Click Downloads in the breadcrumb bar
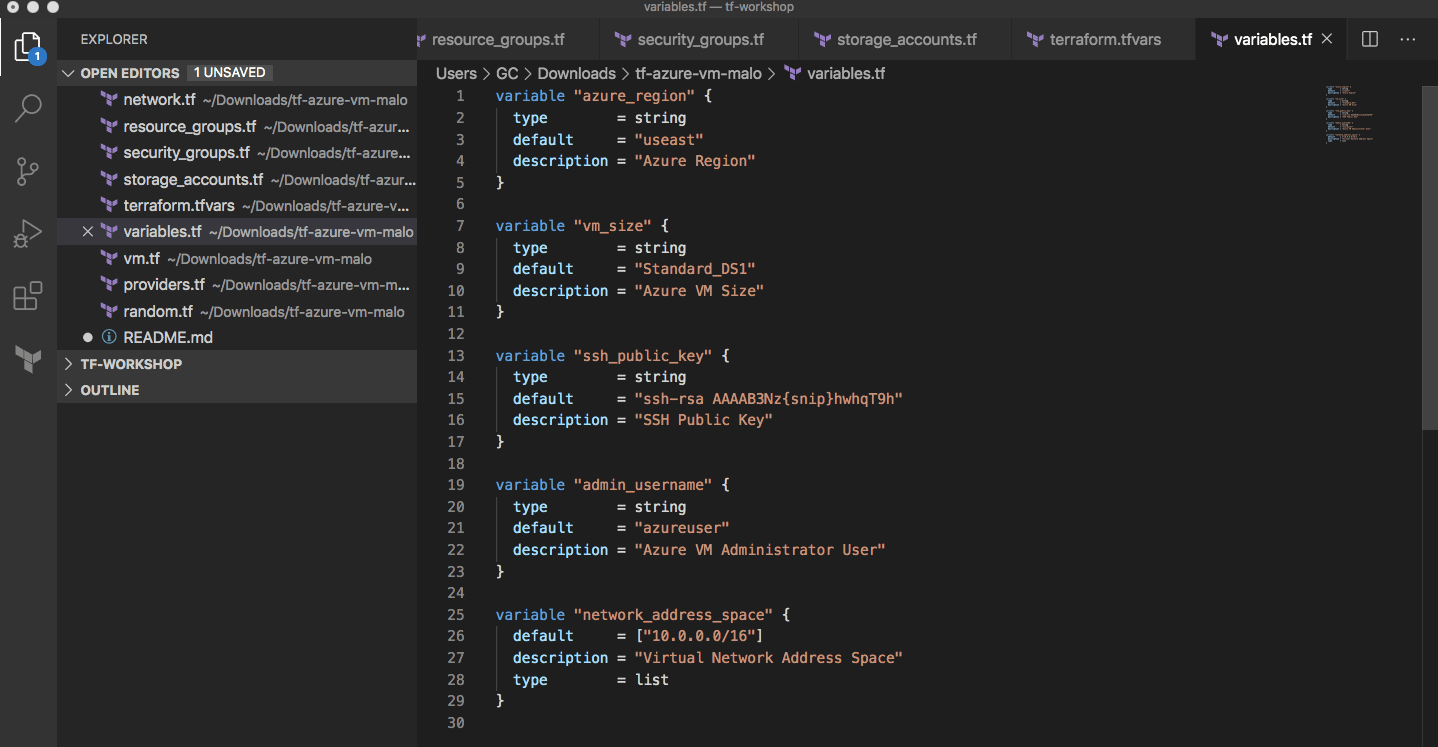This screenshot has width=1438, height=747. click(576, 73)
